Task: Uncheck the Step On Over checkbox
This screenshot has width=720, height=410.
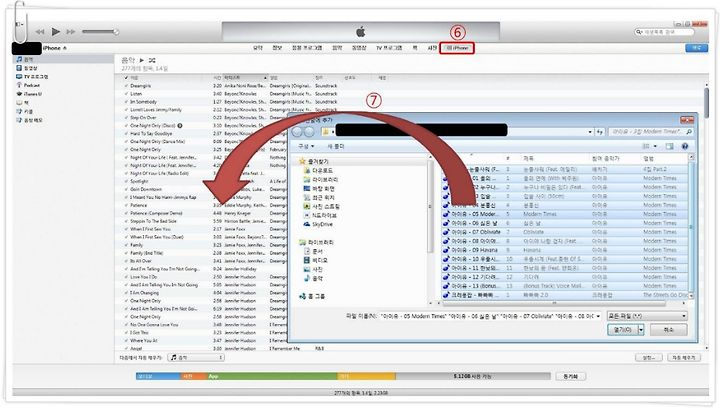Action: (126, 118)
